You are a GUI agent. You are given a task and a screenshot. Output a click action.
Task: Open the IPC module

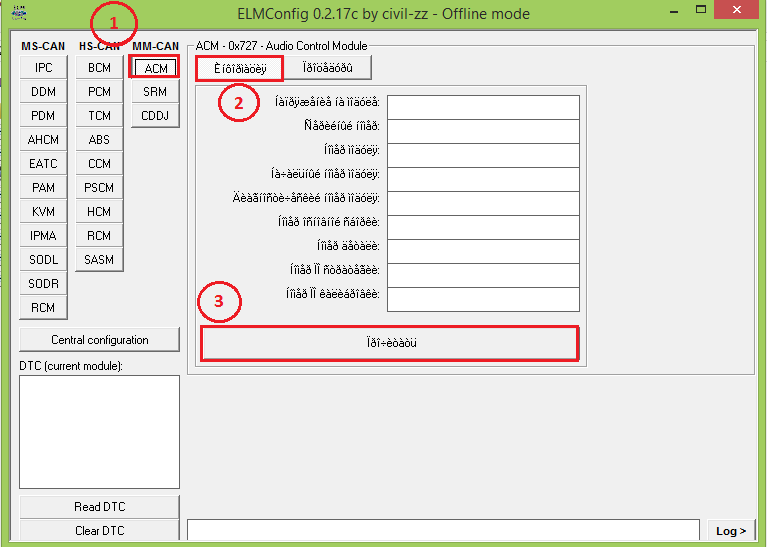click(x=43, y=68)
